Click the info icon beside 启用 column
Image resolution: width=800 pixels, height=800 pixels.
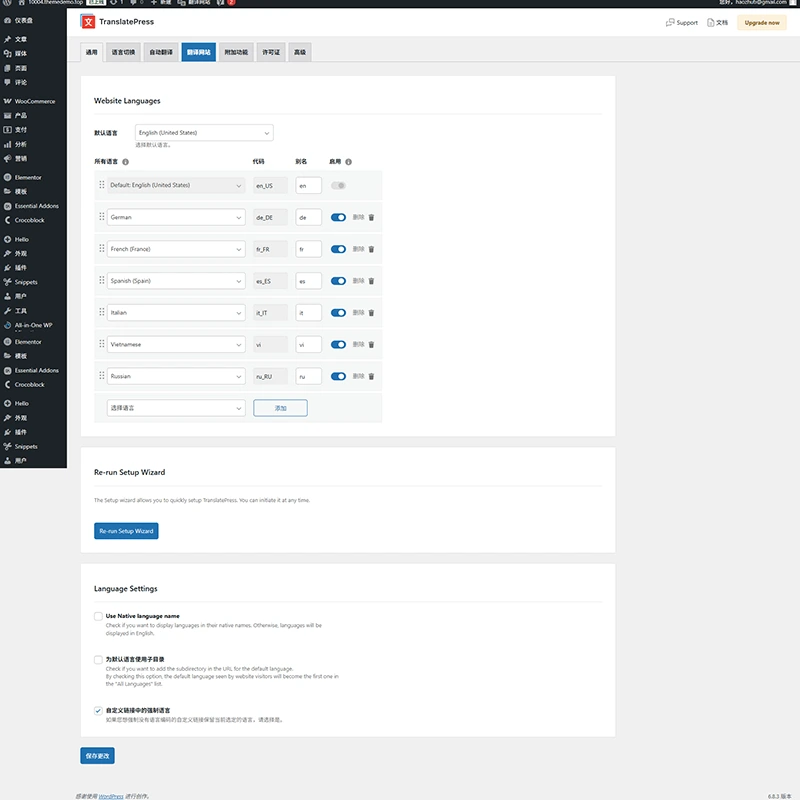pos(348,161)
